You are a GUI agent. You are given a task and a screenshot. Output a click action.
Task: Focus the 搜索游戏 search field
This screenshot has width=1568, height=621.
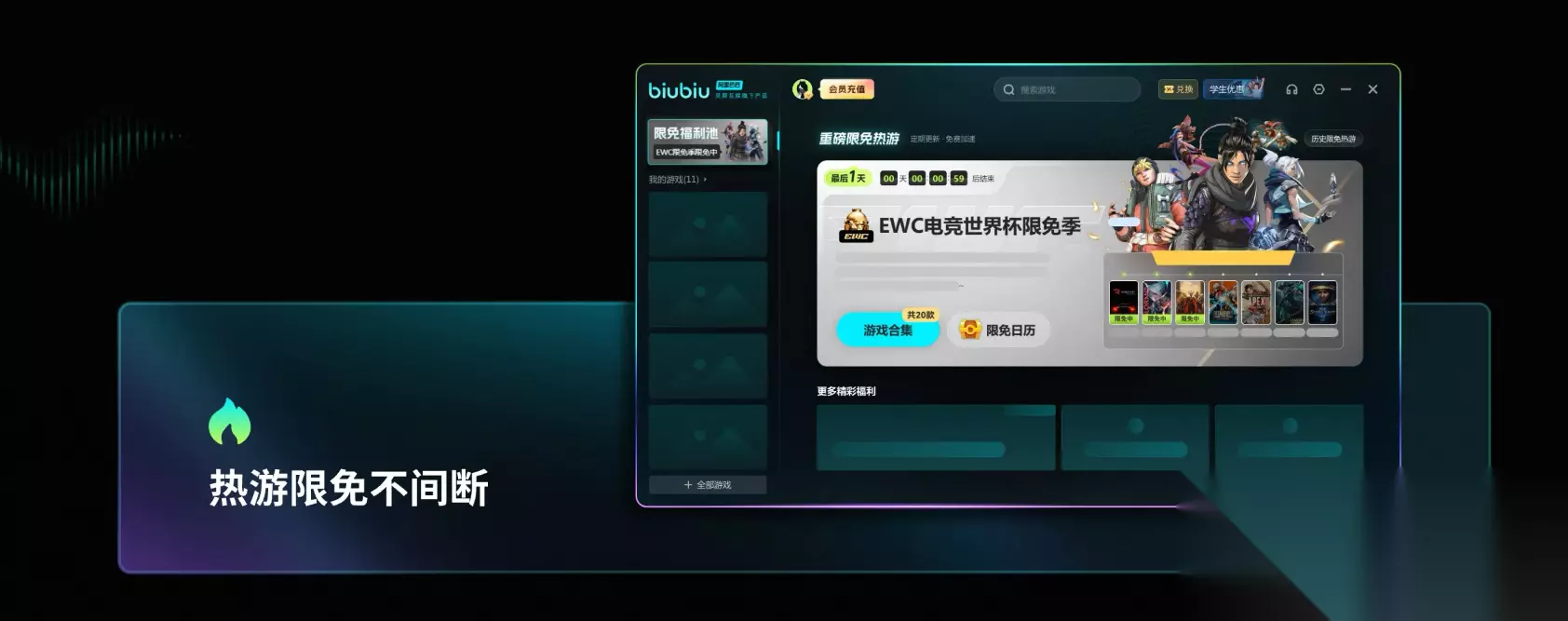(x=1067, y=89)
